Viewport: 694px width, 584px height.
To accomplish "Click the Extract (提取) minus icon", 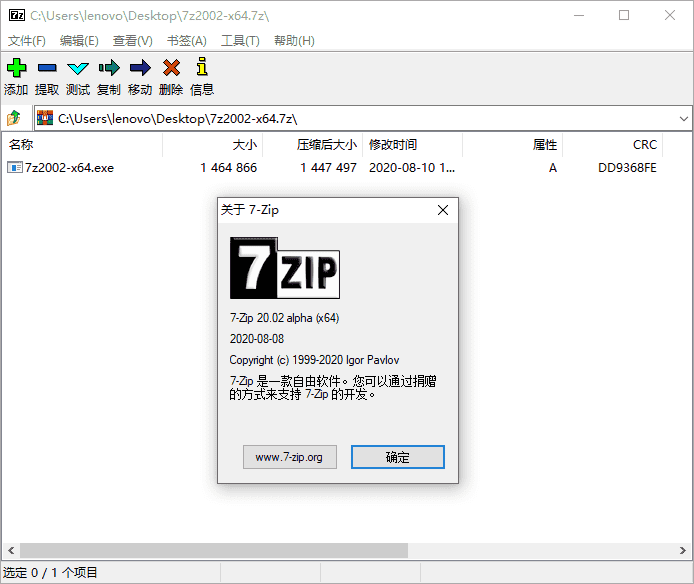I will click(47, 68).
